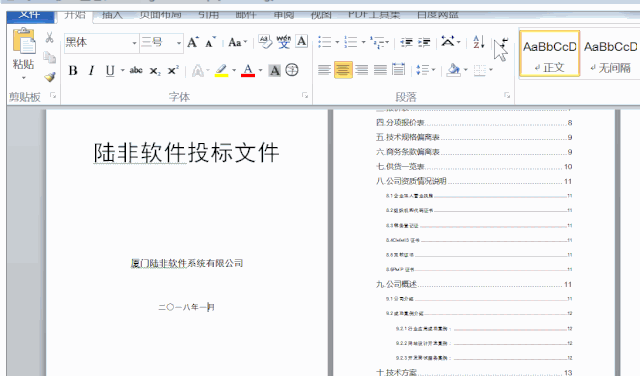
Task: Open the 文件 tab
Action: coord(30,16)
